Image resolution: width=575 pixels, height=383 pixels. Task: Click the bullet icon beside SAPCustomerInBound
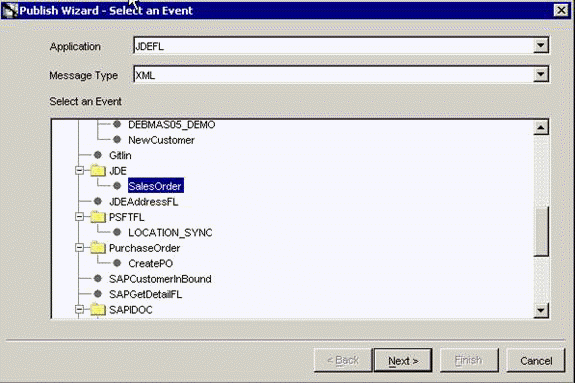[98, 279]
